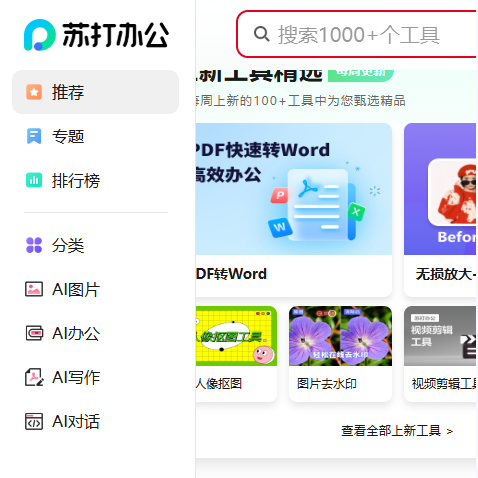Click the 人像抠图 tool title
The width and height of the screenshot is (478, 478).
click(219, 384)
